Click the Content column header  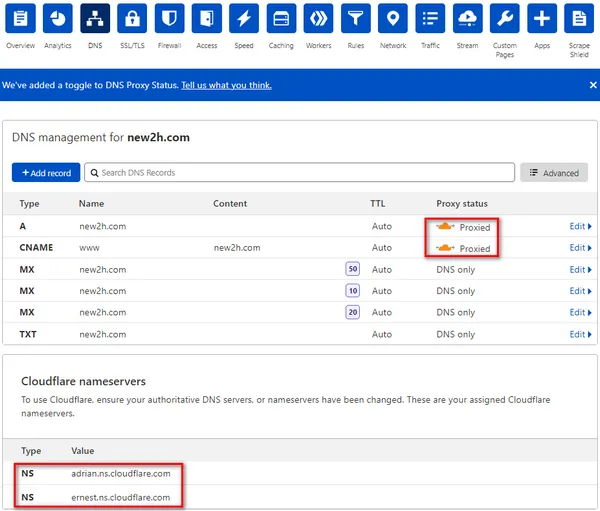click(230, 204)
